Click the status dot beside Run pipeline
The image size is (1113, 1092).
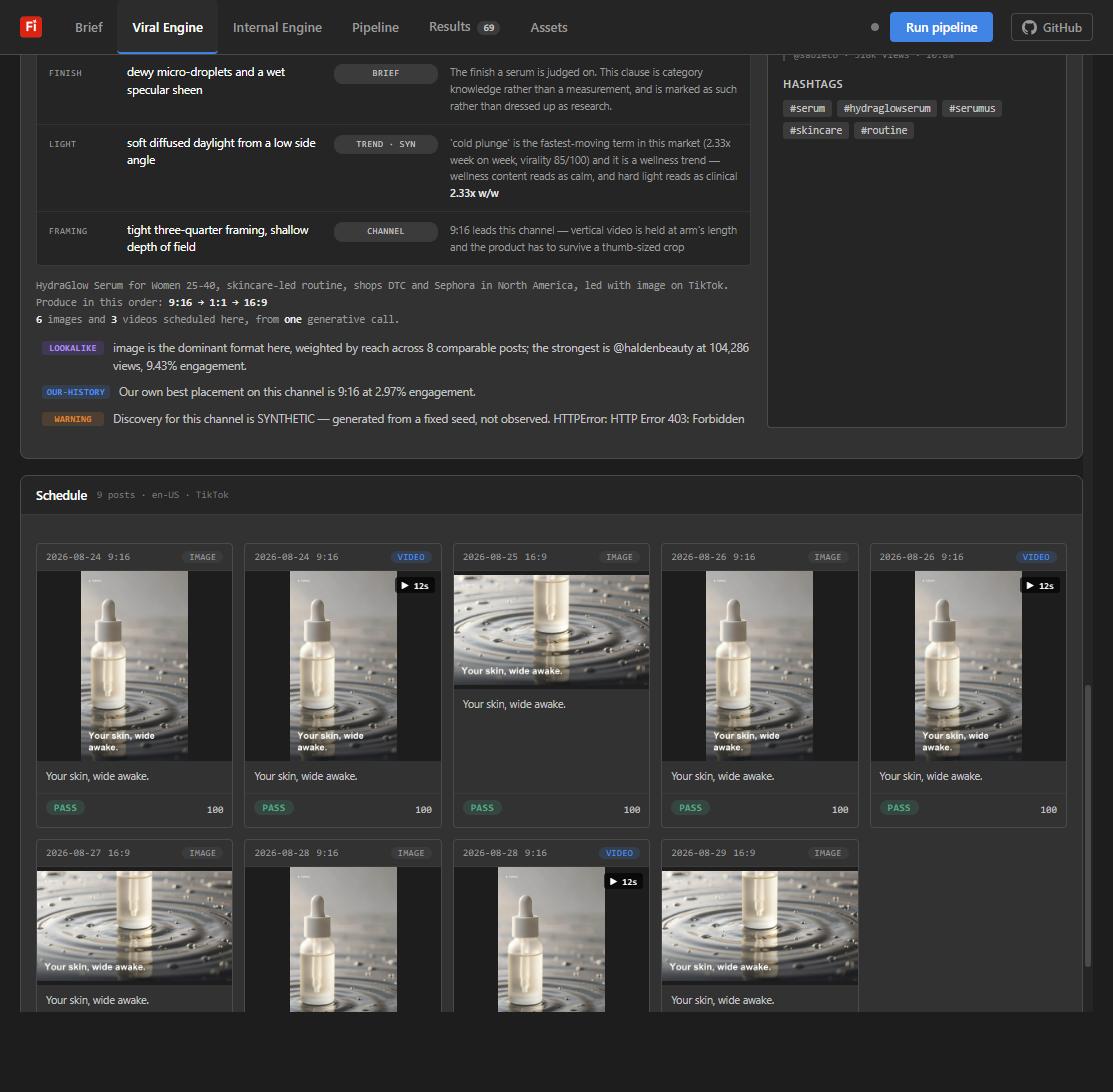874,27
